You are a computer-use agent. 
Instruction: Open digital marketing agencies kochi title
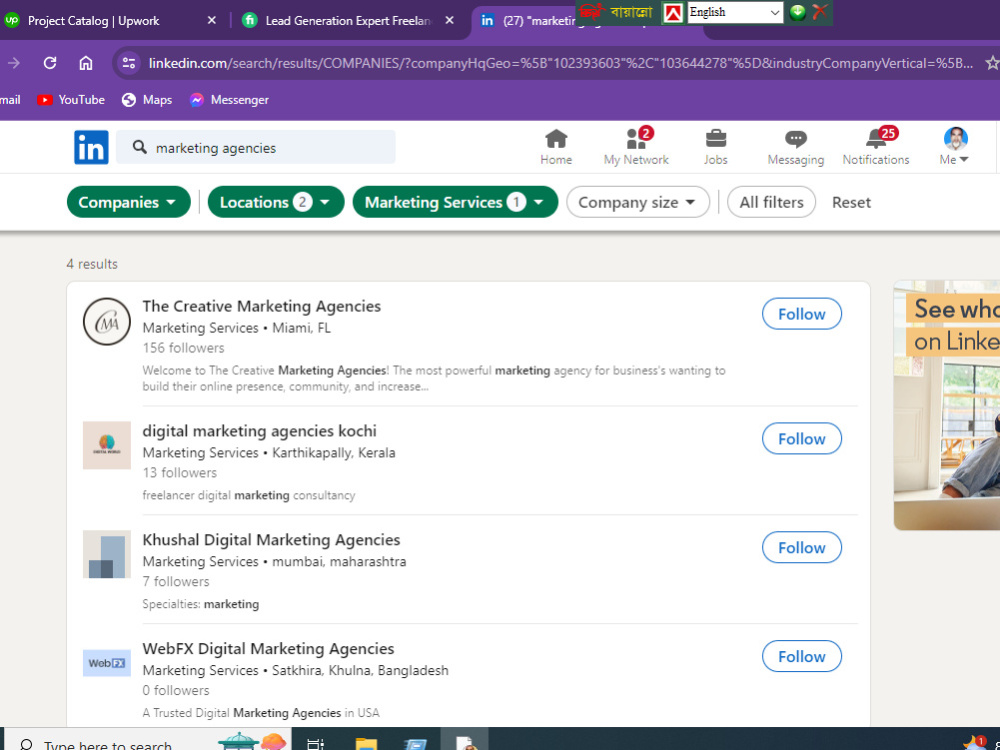[x=260, y=431]
